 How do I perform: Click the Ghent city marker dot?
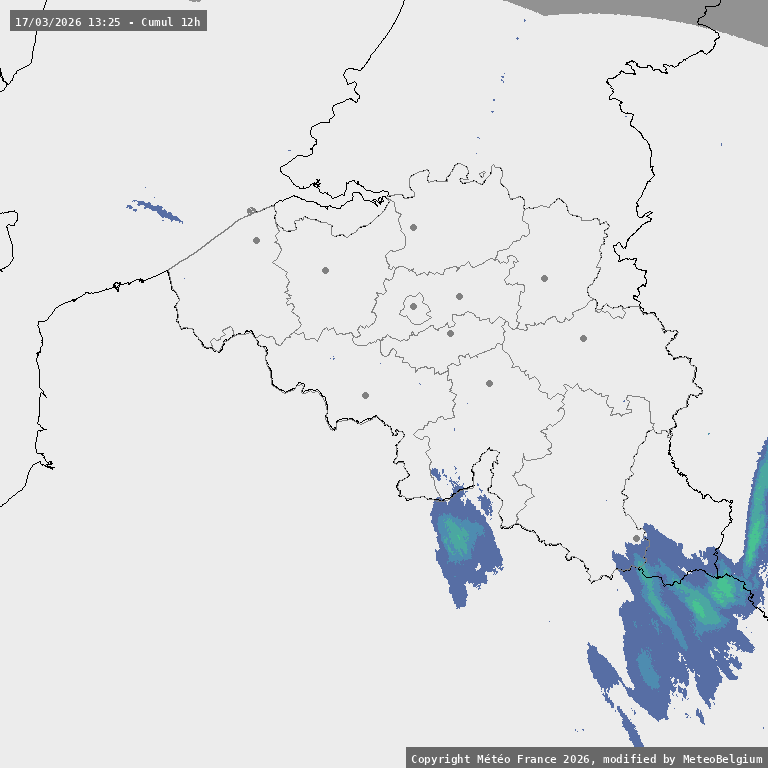pos(325,270)
